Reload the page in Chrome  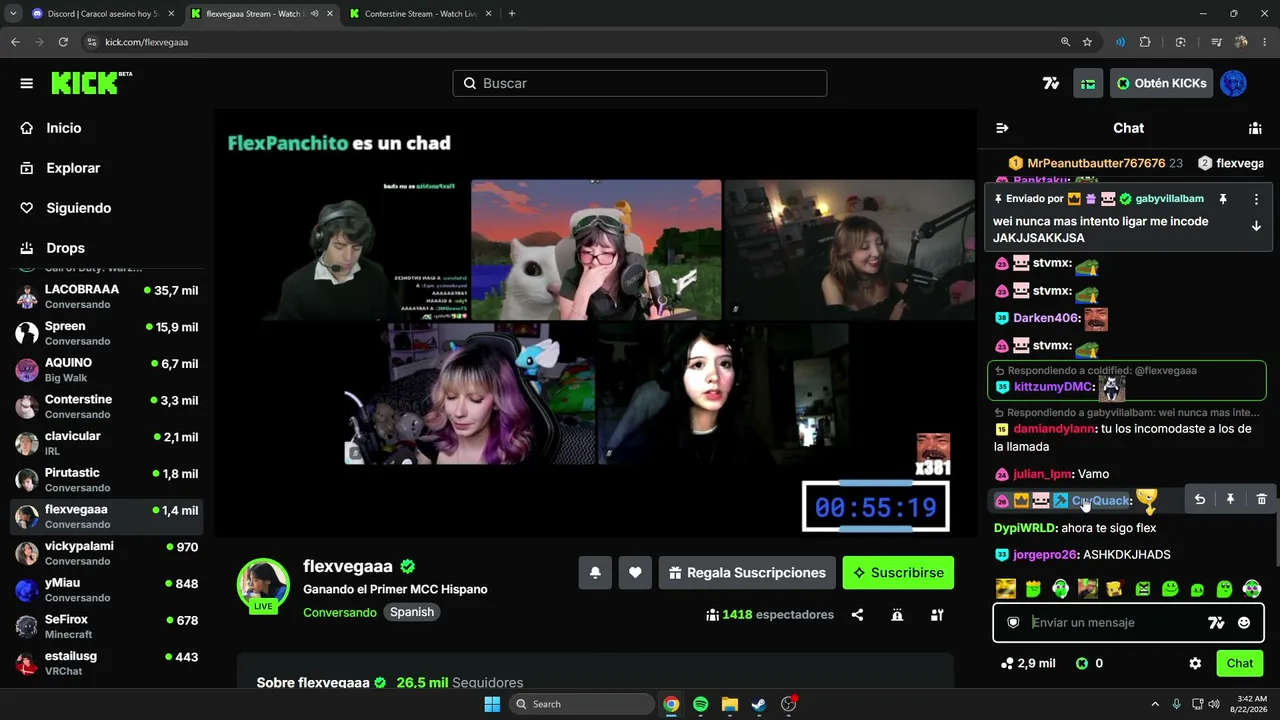tap(63, 42)
